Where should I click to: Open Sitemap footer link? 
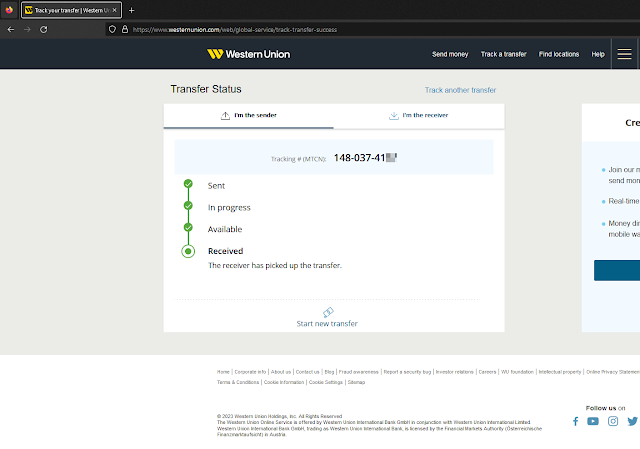point(356,382)
